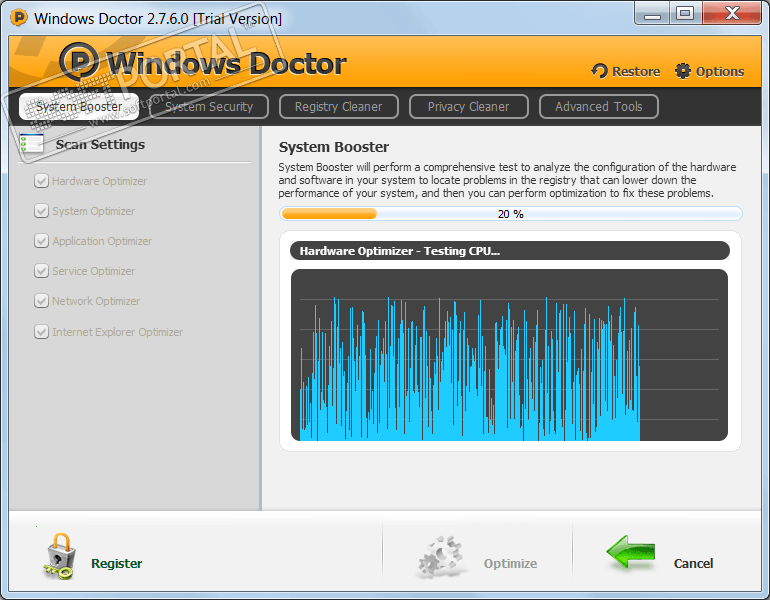
Task: Toggle the Service Optimizer checkbox
Action: (x=41, y=271)
